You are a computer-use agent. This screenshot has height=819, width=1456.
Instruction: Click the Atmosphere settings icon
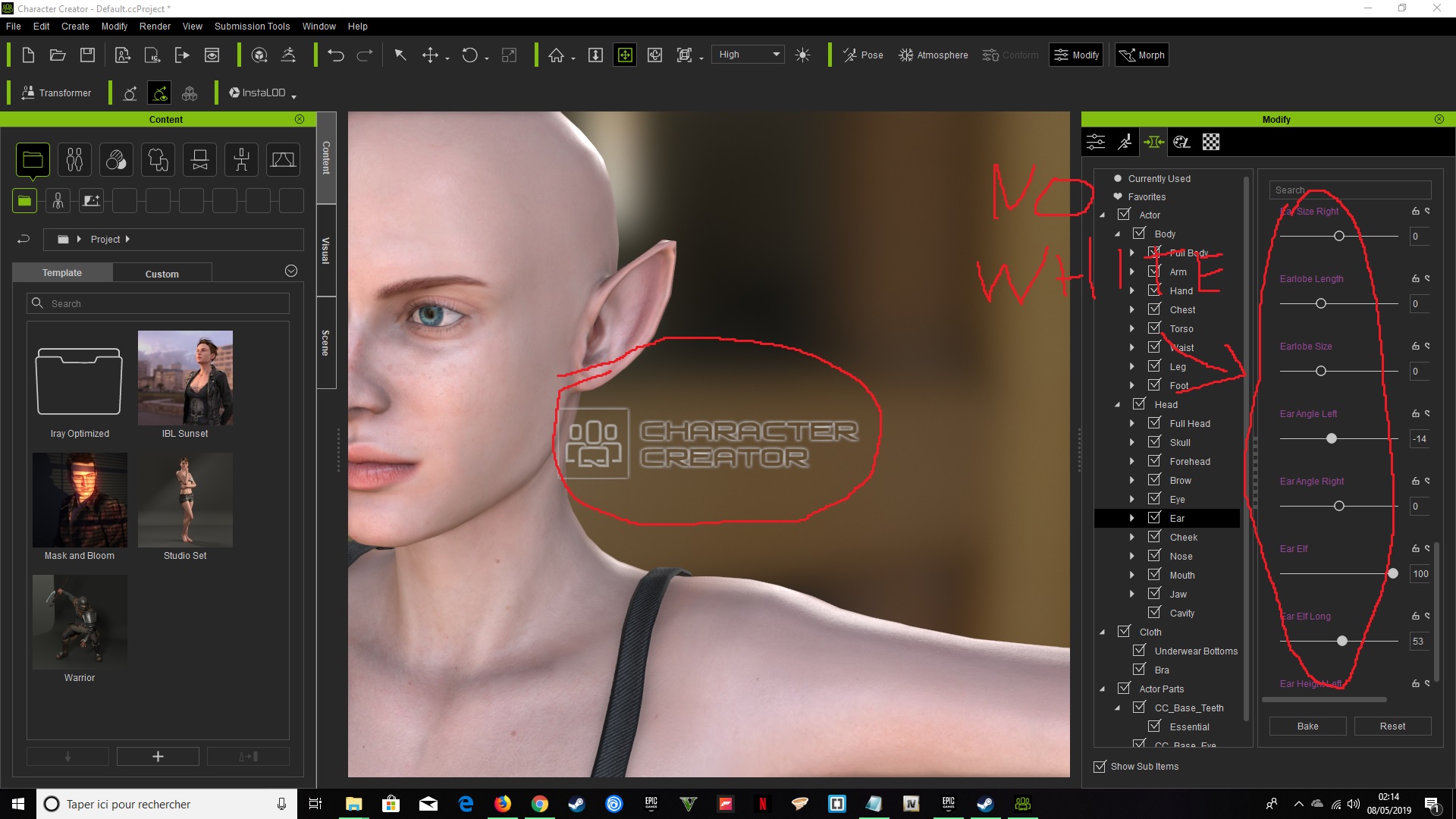pyautogui.click(x=905, y=55)
